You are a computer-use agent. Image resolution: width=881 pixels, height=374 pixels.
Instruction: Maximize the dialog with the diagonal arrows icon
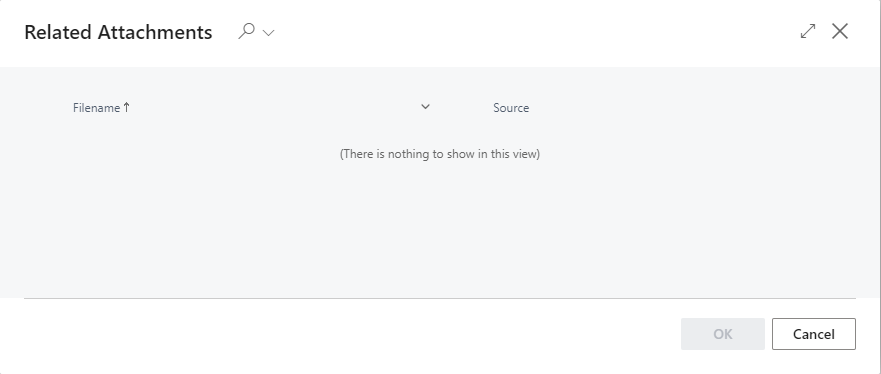point(808,31)
